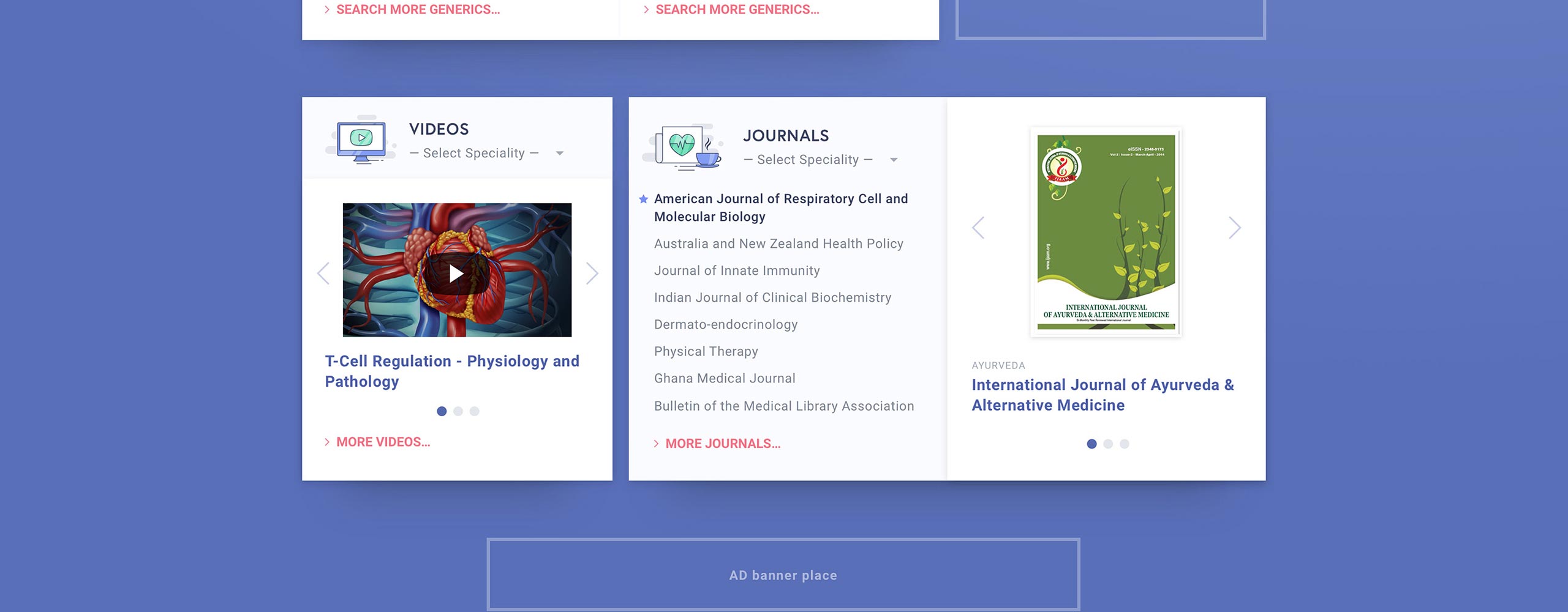Advance to next video with right arrow
The width and height of the screenshot is (1568, 612).
tap(591, 273)
